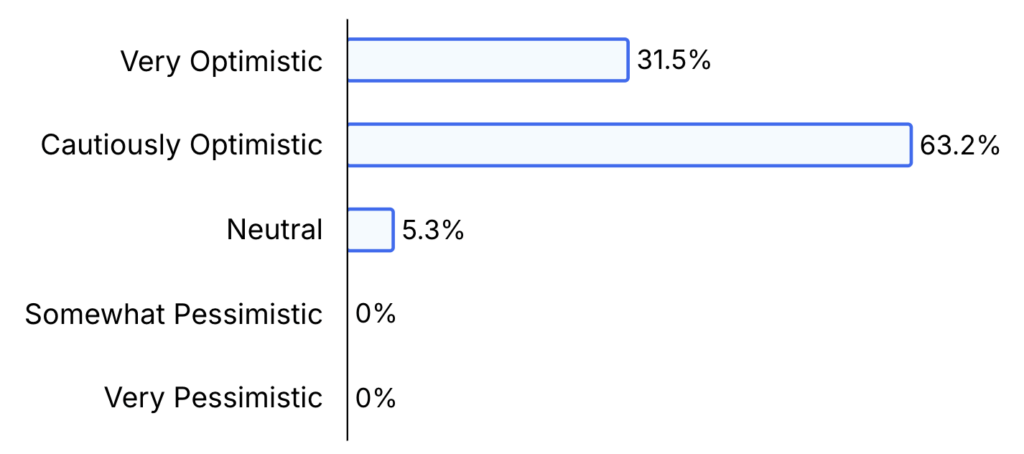This screenshot has height=454, width=1024.
Task: Click the 0% value beside Somewhat Pessimistic
Action: click(376, 314)
